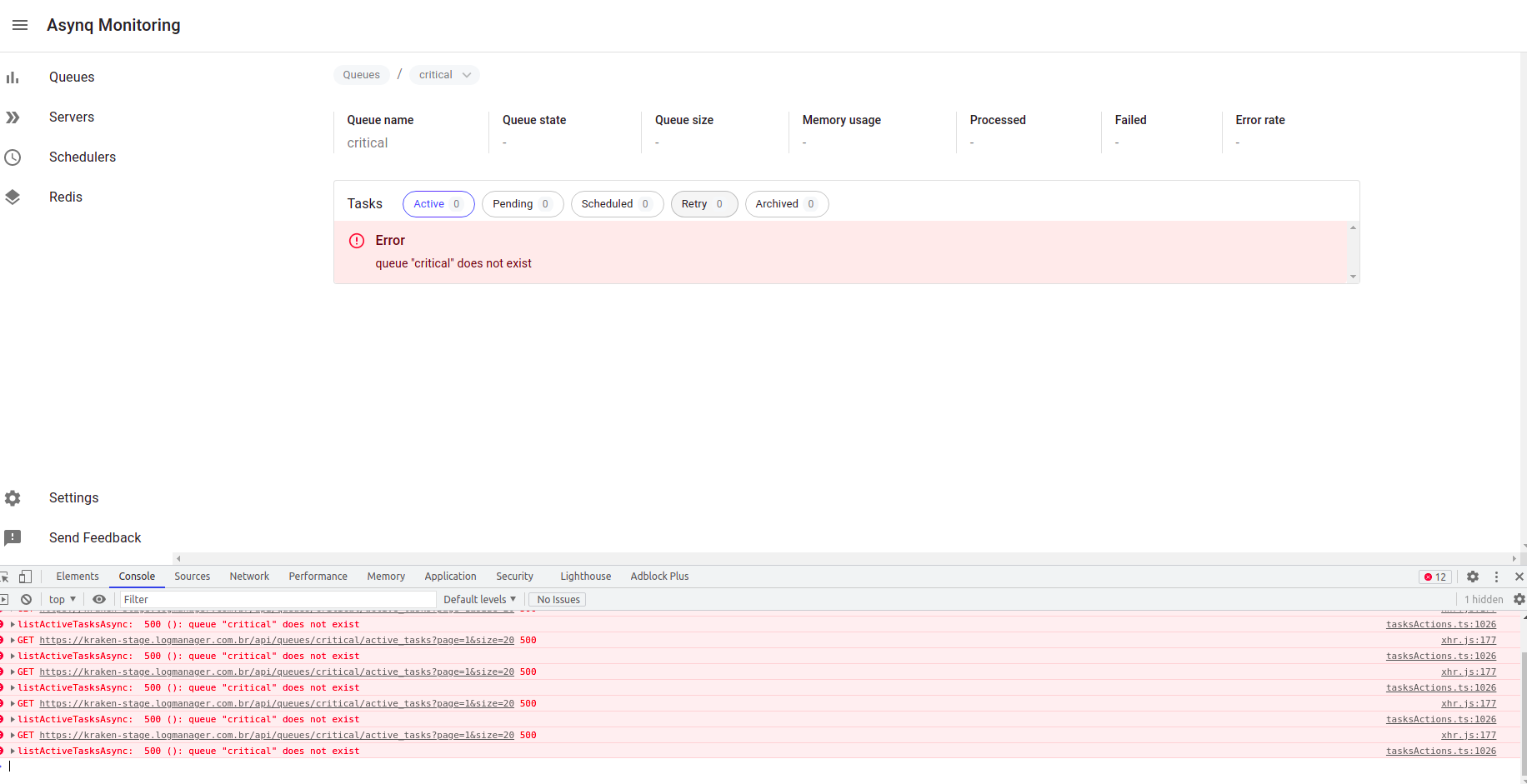Open Send Feedback in the sidebar
Image resolution: width=1527 pixels, height=784 pixels.
click(95, 538)
